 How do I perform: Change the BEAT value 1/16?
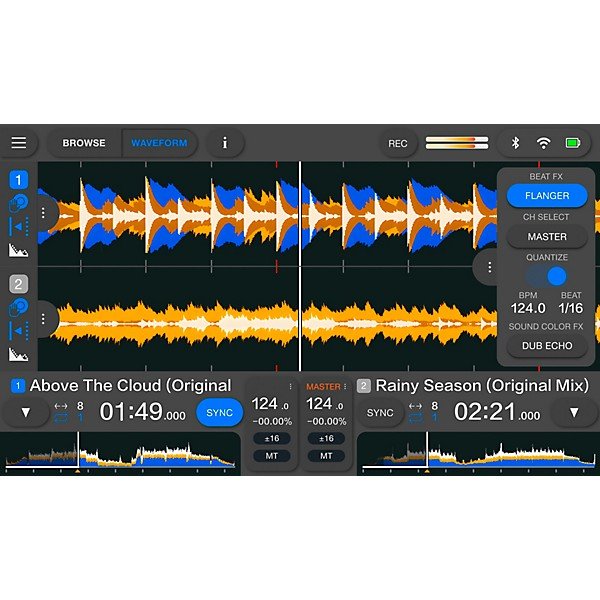(x=570, y=308)
